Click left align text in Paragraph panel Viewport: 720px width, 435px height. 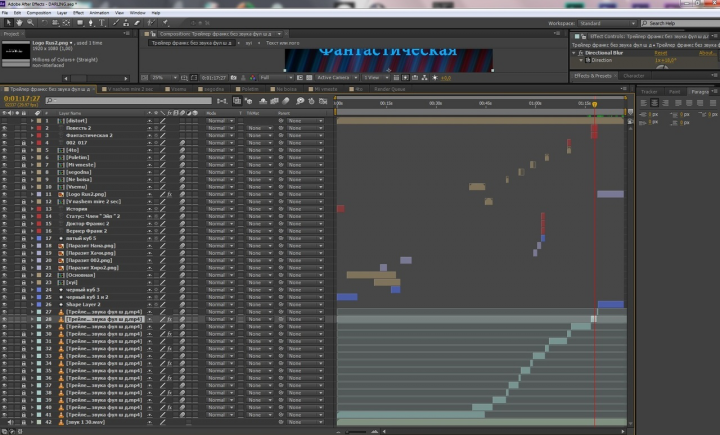pos(643,103)
